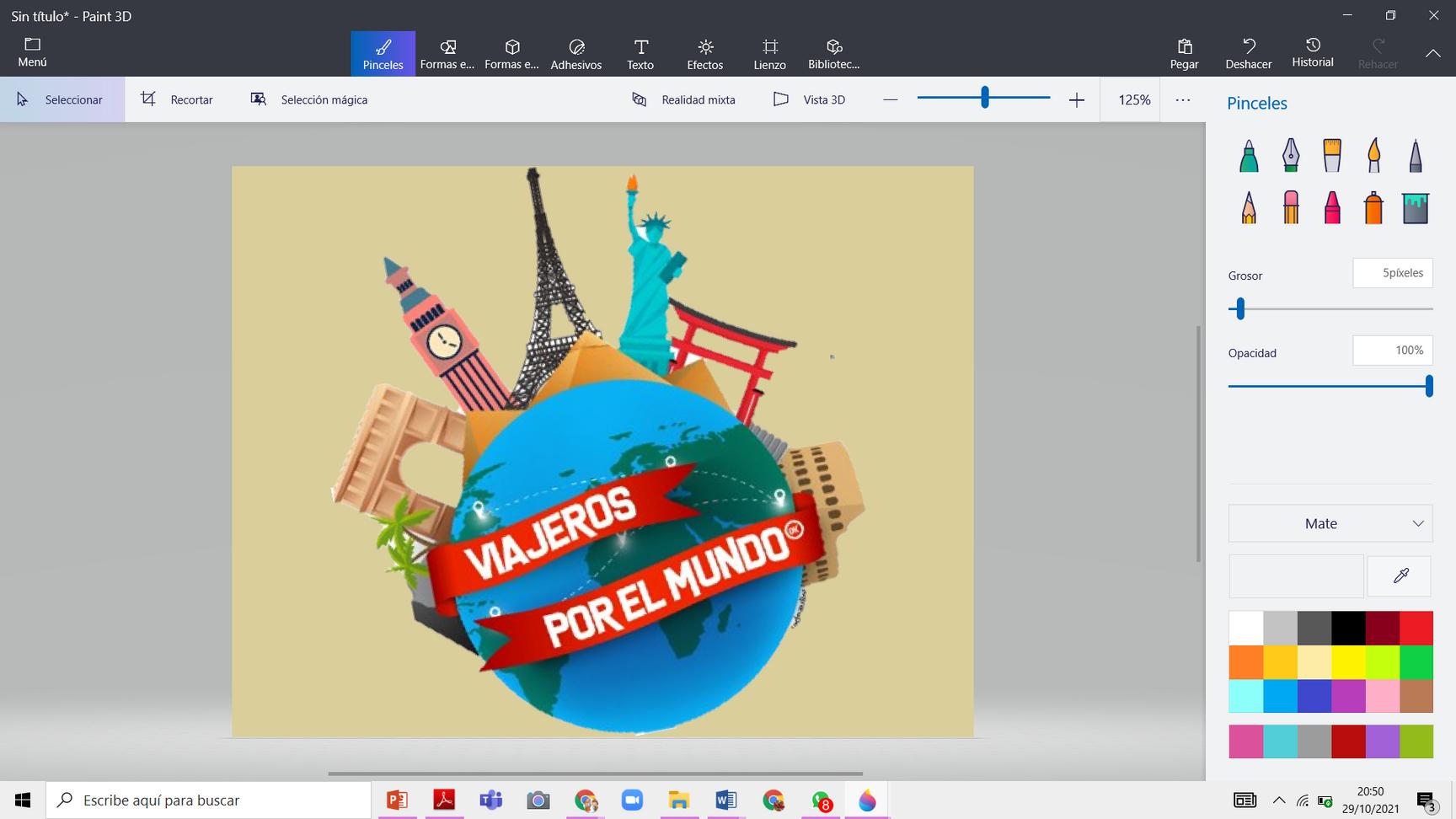Open Realidad mixta
Image resolution: width=1456 pixels, height=819 pixels.
(x=683, y=99)
